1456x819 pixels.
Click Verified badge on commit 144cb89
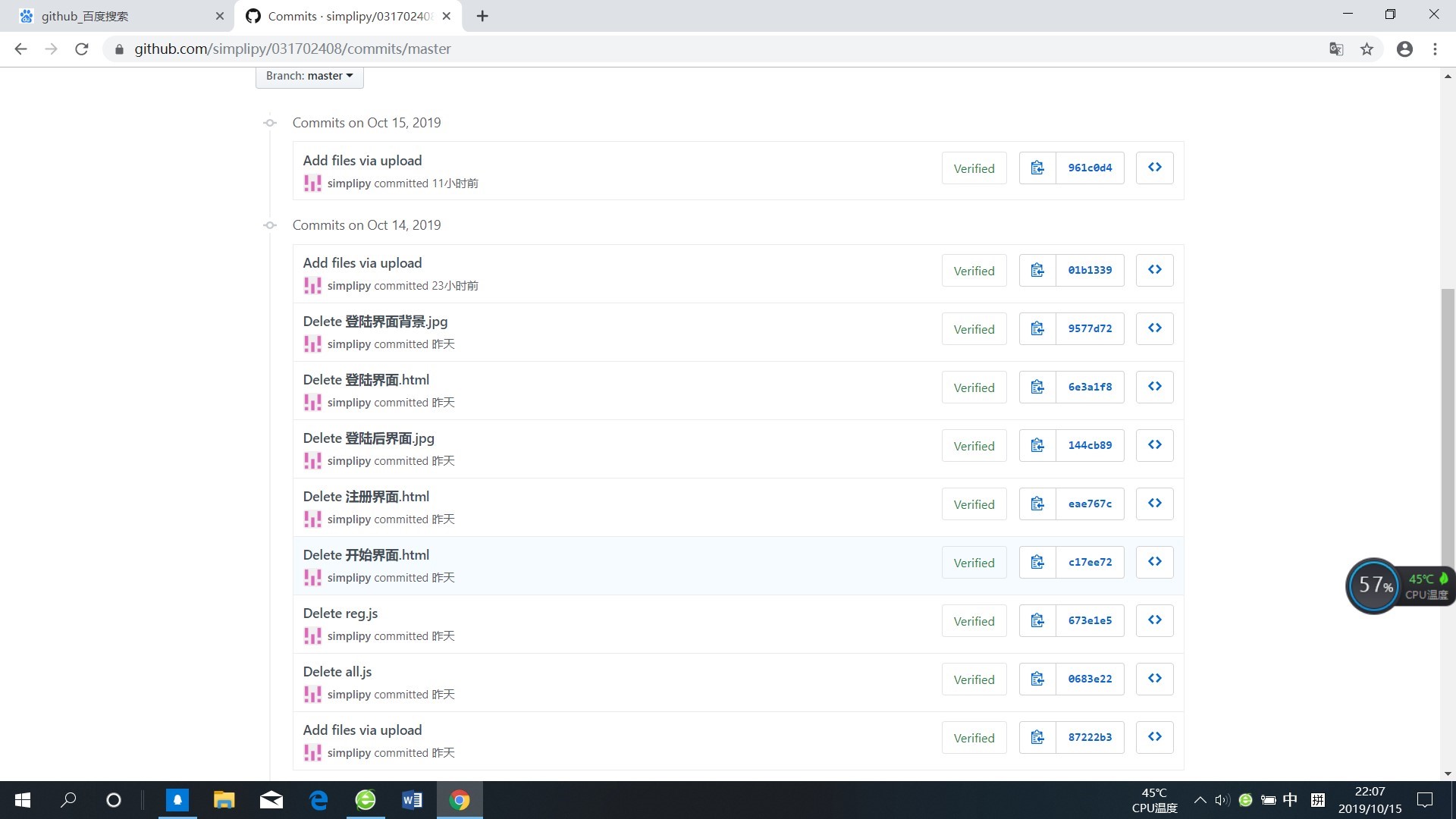coord(974,446)
